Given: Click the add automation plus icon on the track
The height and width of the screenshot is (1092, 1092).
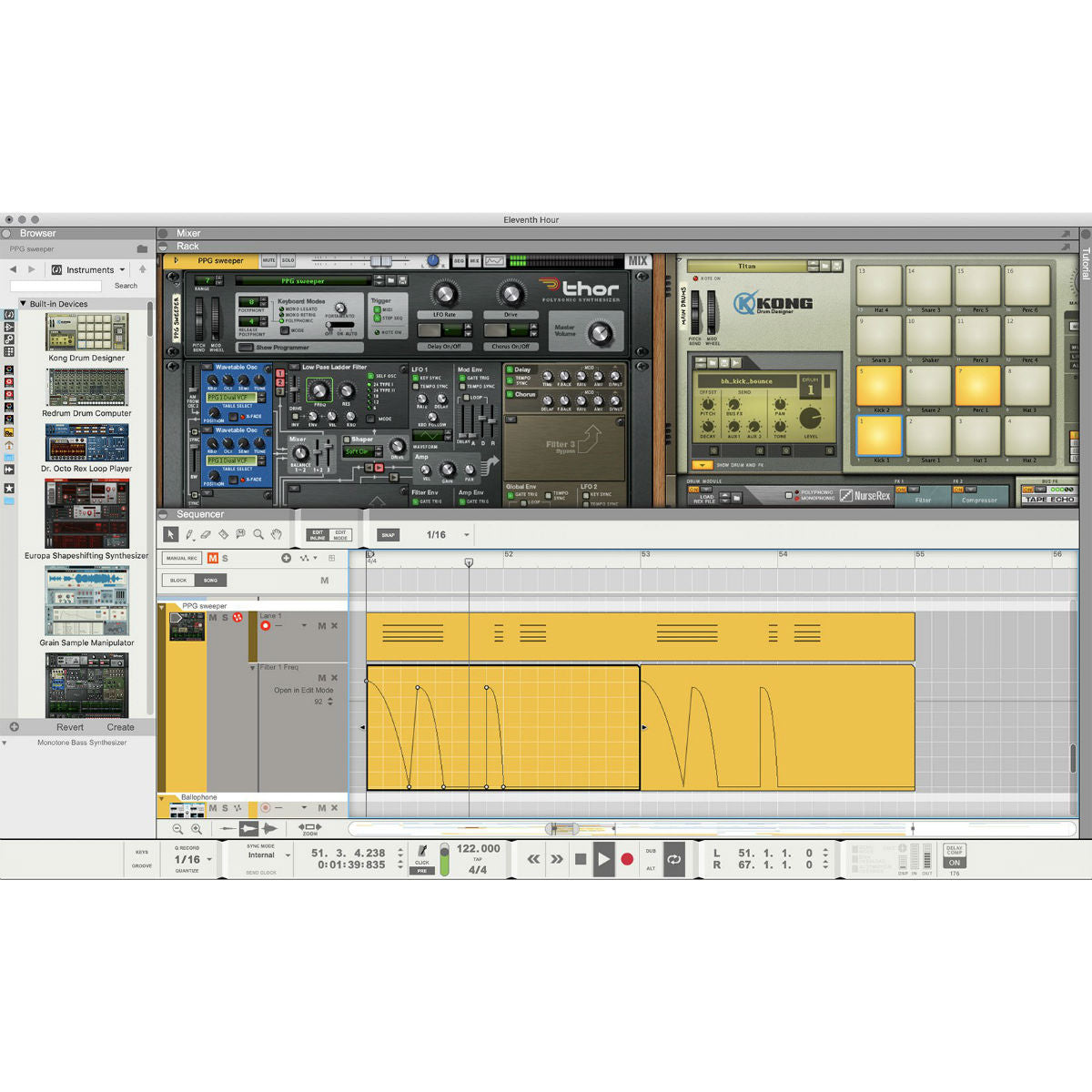Looking at the screenshot, I should click(286, 558).
